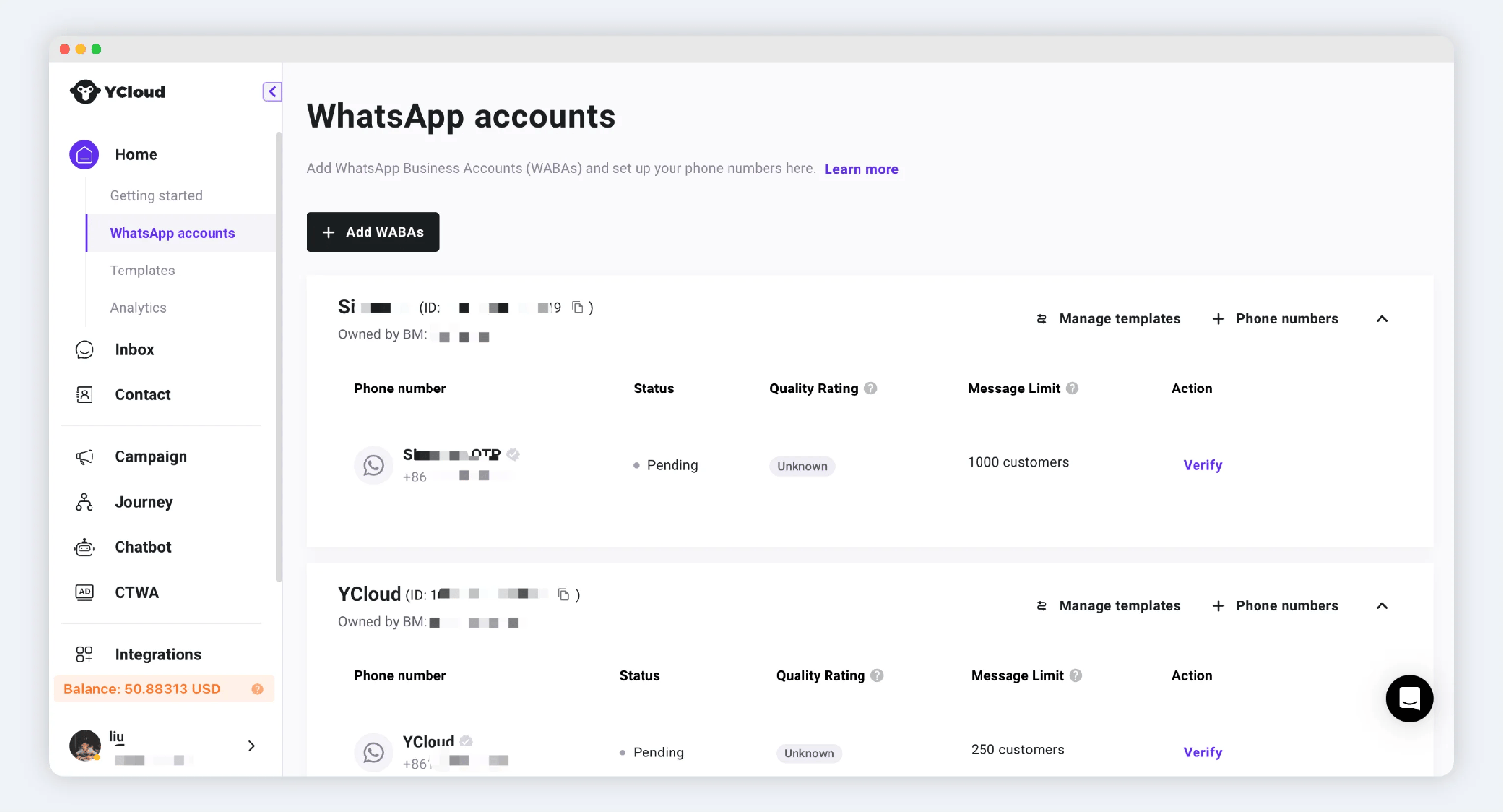Click the WhatsApp icon of the YCloud number
The height and width of the screenshot is (812, 1503).
tap(373, 752)
